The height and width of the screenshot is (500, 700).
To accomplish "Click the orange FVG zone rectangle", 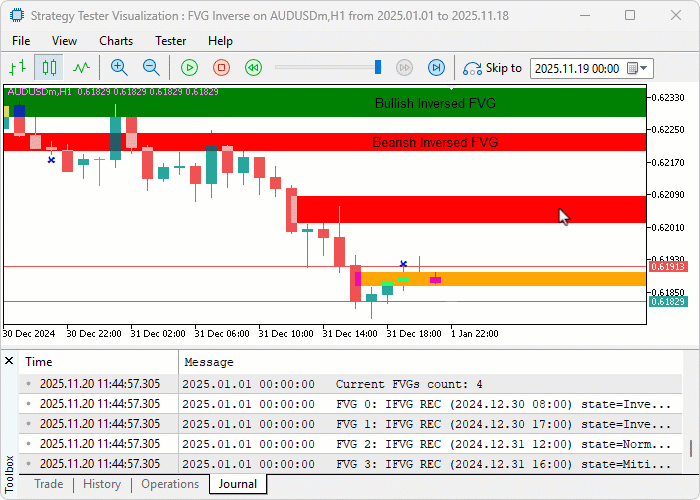I will pyautogui.click(x=503, y=279).
